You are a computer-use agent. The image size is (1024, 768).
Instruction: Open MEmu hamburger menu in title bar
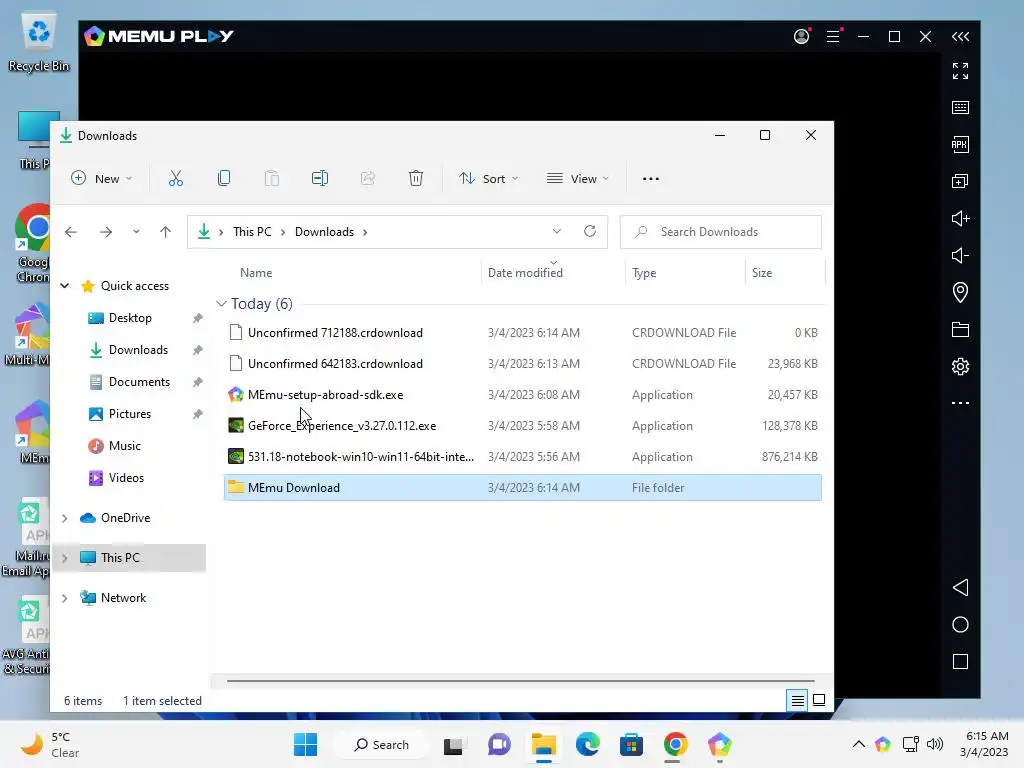click(833, 36)
